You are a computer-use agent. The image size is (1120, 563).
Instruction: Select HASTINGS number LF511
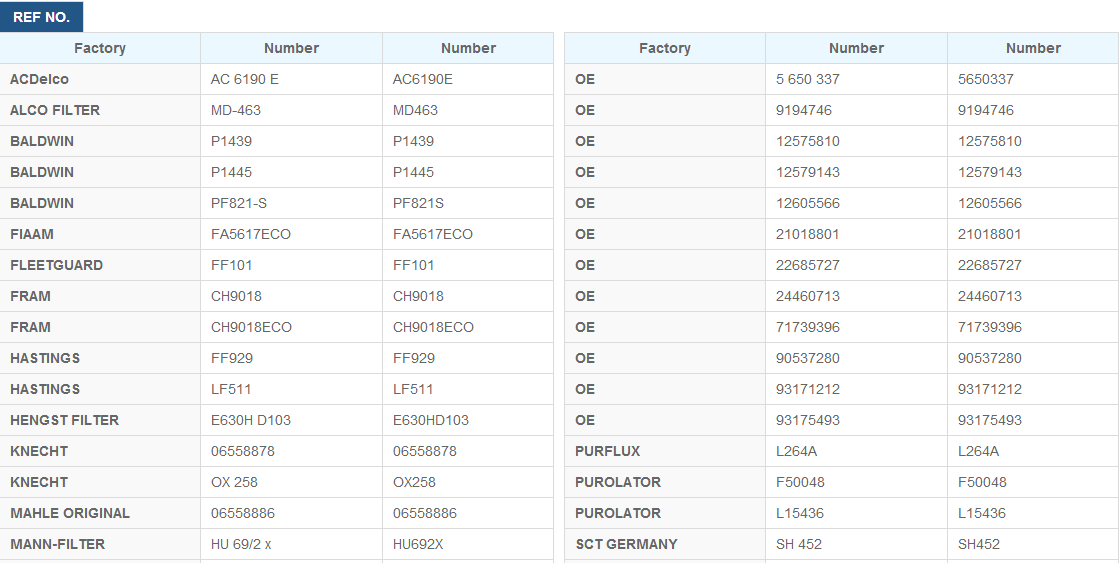click(x=231, y=389)
